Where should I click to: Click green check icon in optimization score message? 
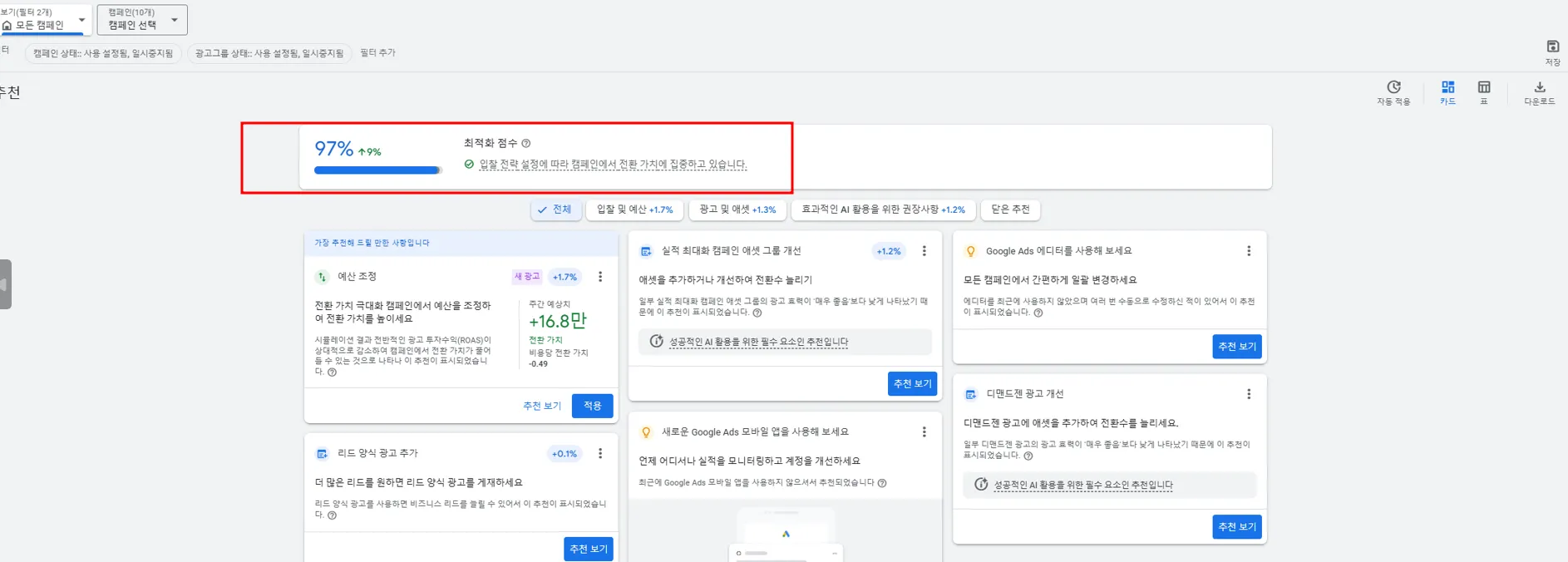click(x=469, y=164)
